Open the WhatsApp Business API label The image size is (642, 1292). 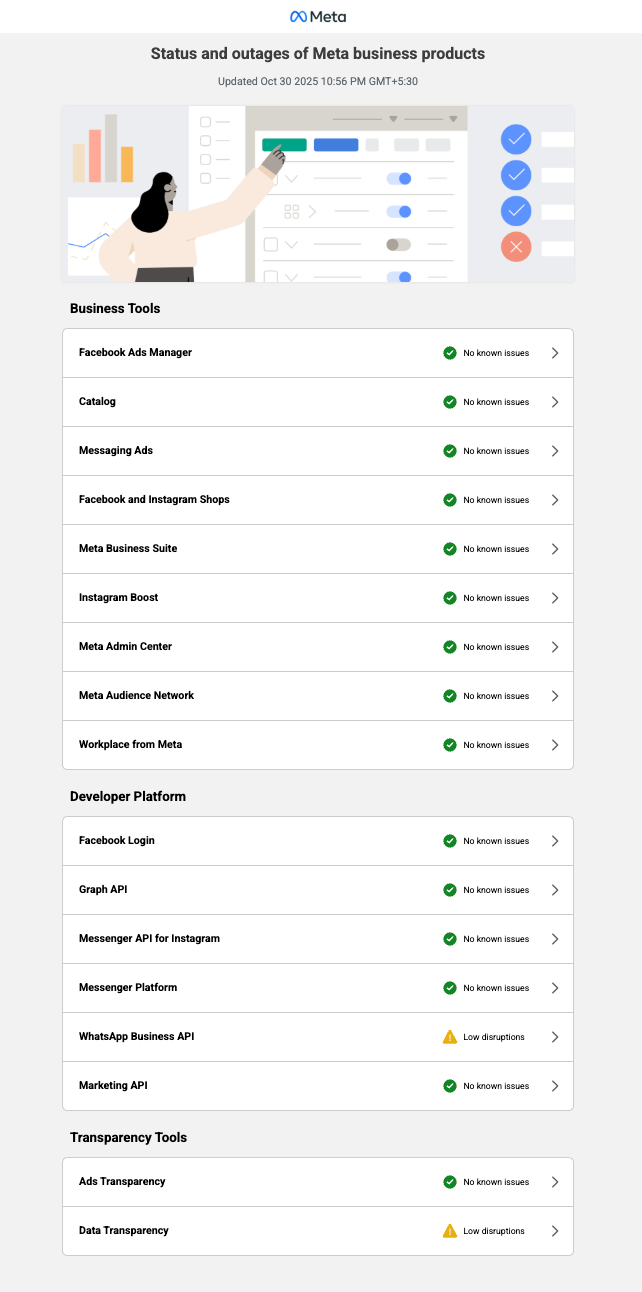[136, 1037]
